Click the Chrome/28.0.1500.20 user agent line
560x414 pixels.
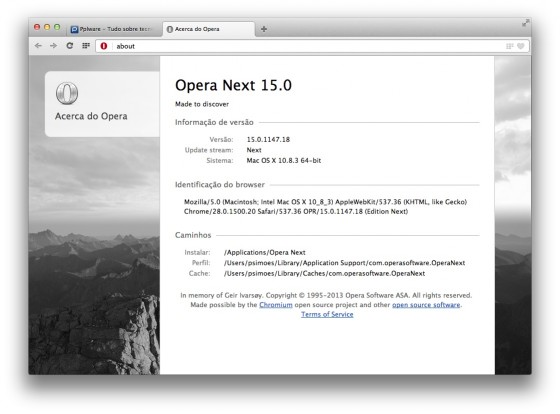click(296, 211)
